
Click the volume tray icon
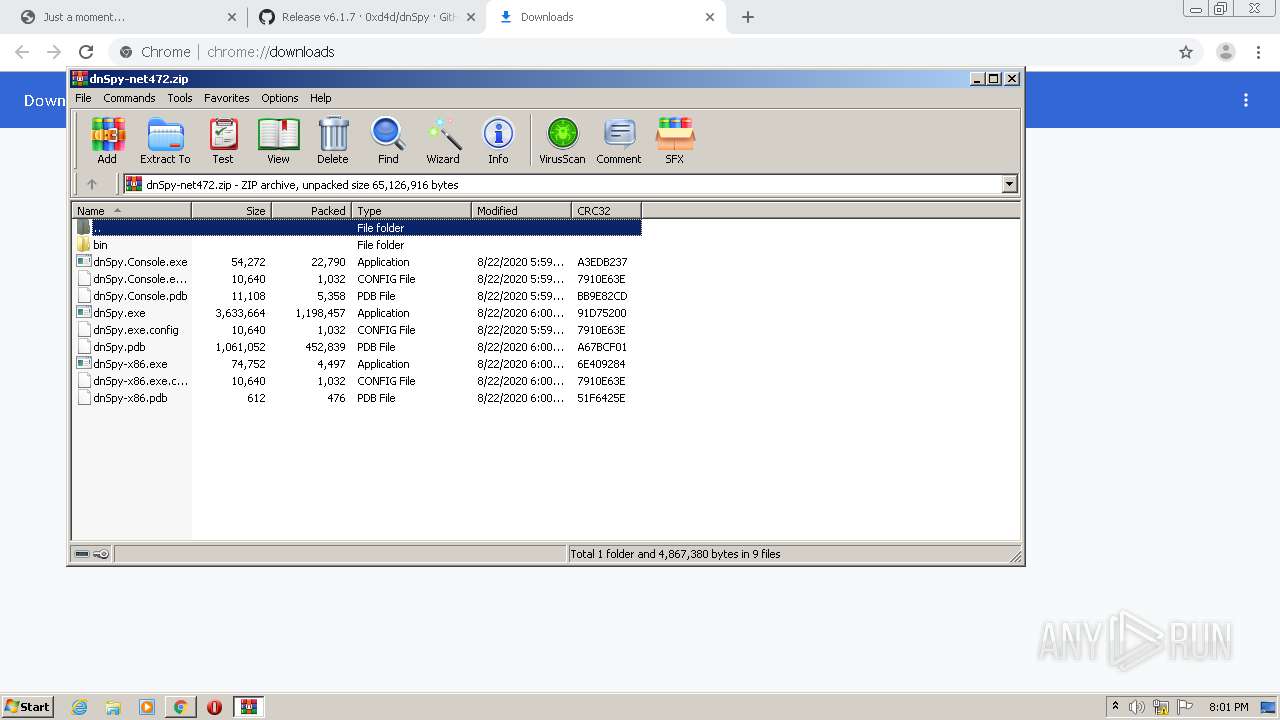[x=1137, y=707]
